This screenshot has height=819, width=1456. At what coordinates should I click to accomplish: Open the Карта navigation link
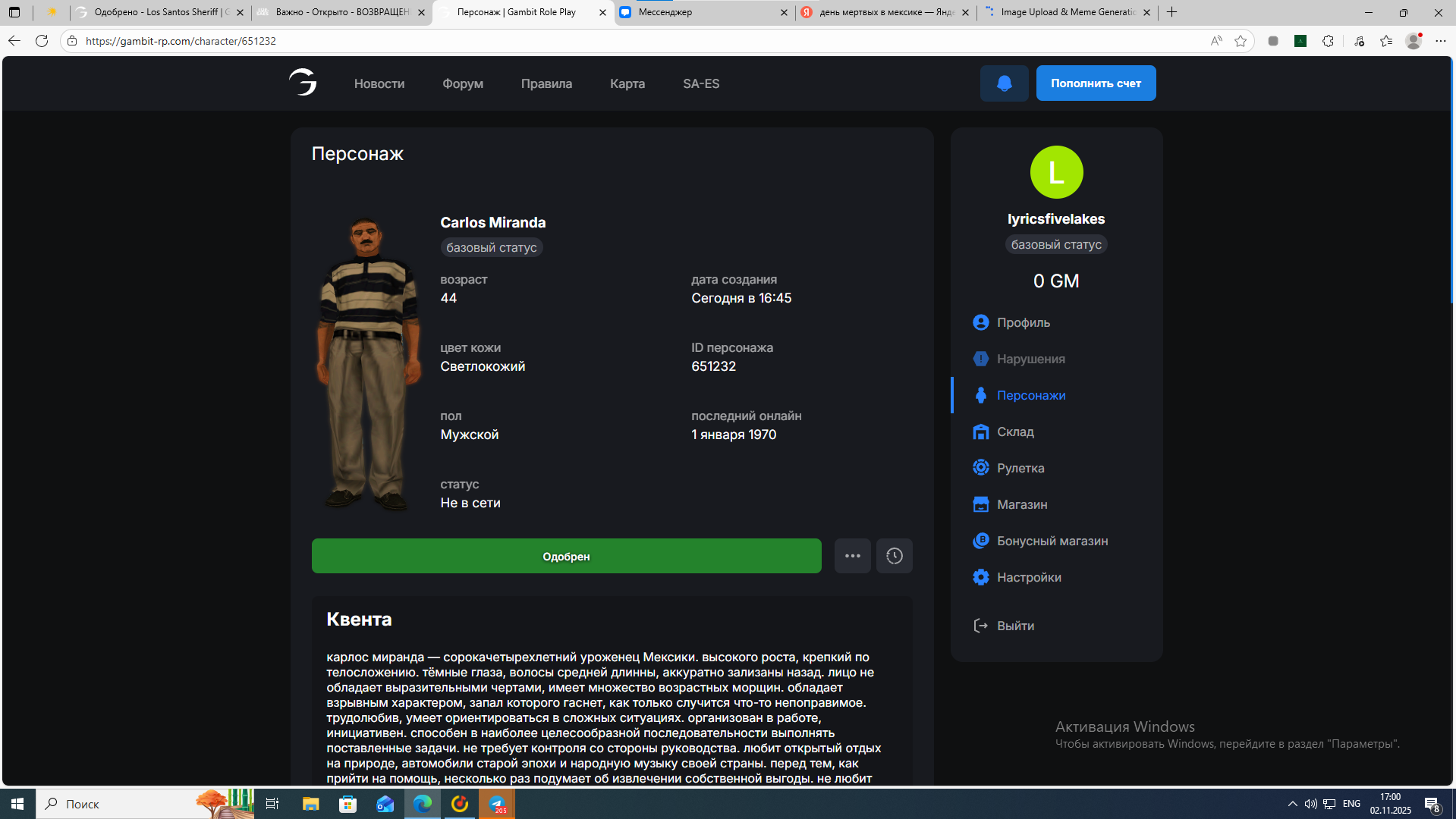(627, 83)
